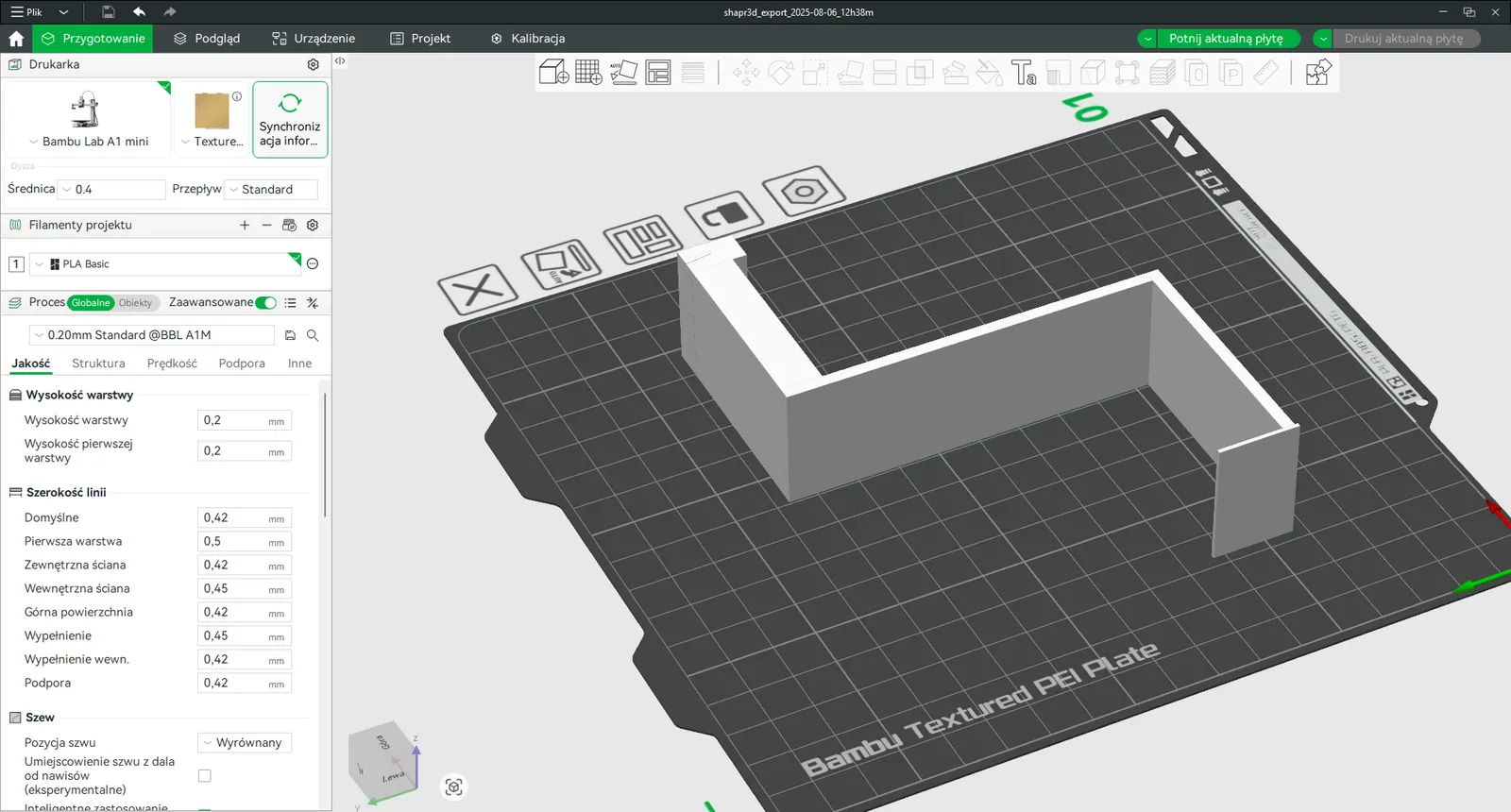Image resolution: width=1511 pixels, height=812 pixels.
Task: Enable Umiejscowienie szwu z dala od nawisów checkbox
Action: pyautogui.click(x=205, y=776)
